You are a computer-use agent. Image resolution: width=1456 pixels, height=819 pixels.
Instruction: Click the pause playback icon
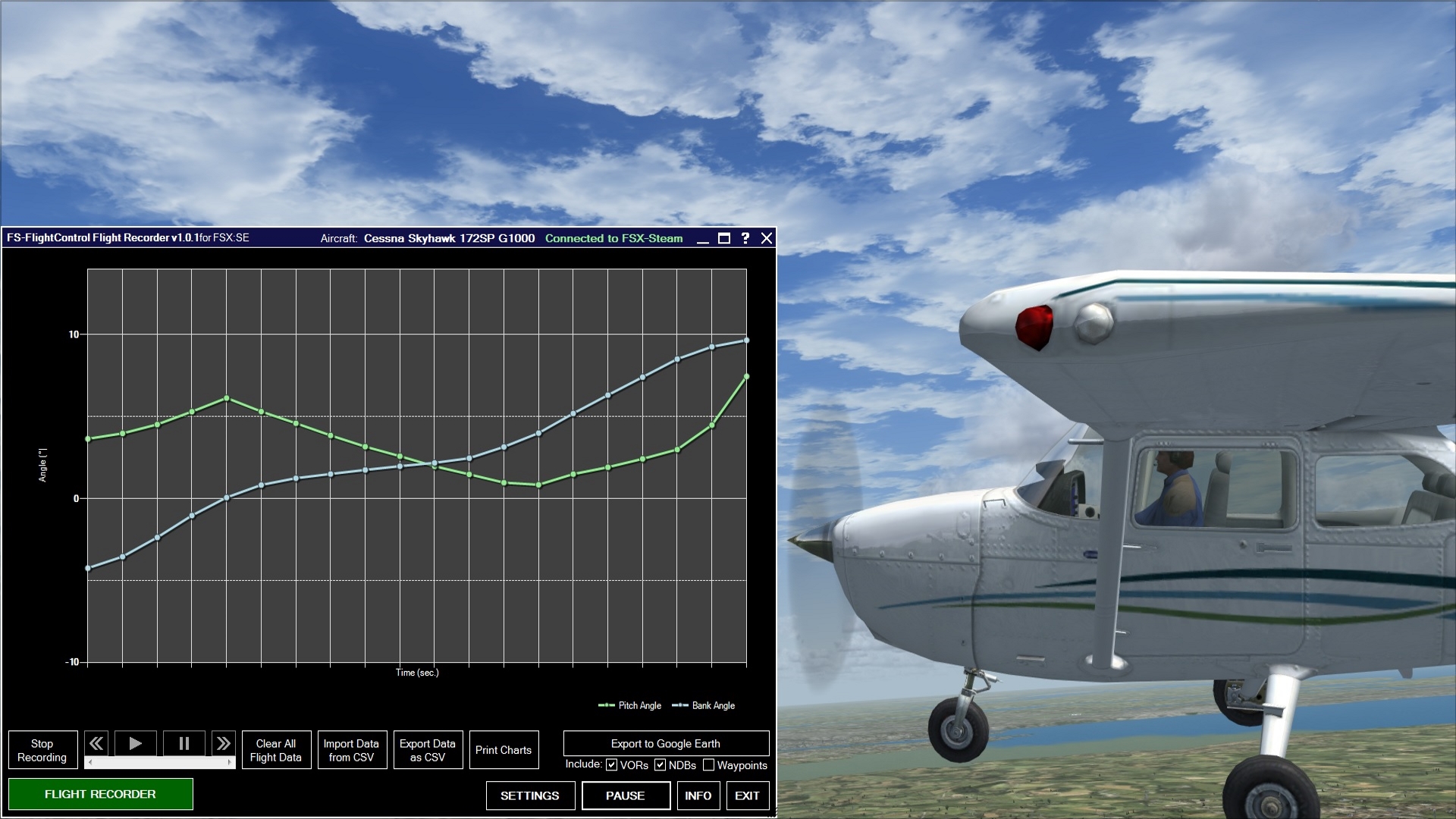(182, 743)
